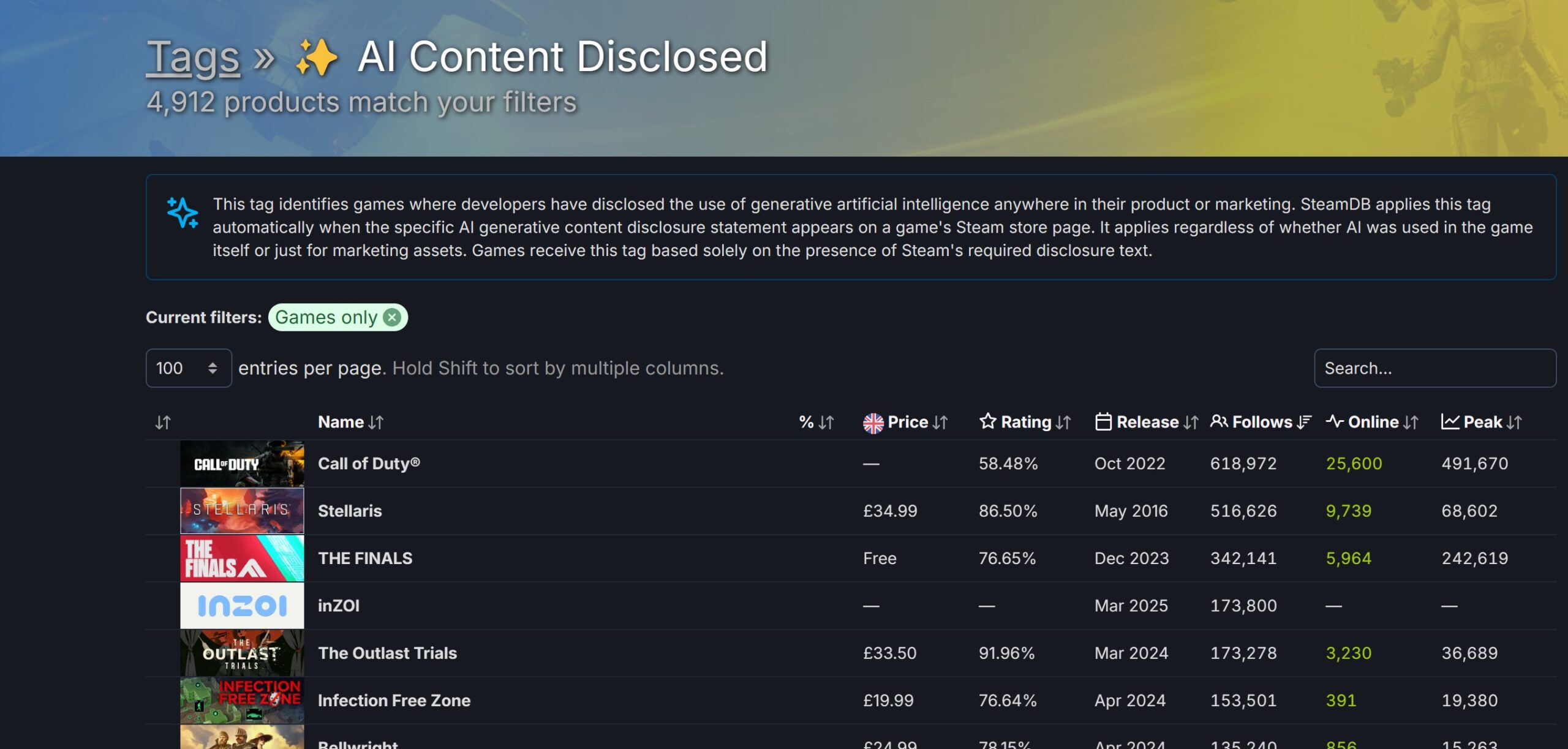Remove the Games only filter
Image resolution: width=1568 pixels, height=749 pixels.
[x=392, y=317]
